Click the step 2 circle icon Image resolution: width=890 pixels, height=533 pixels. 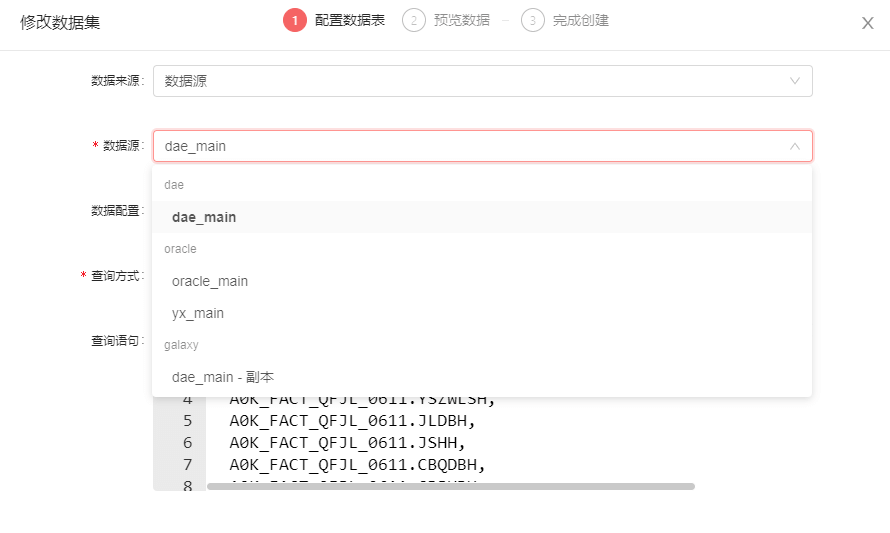[x=414, y=20]
